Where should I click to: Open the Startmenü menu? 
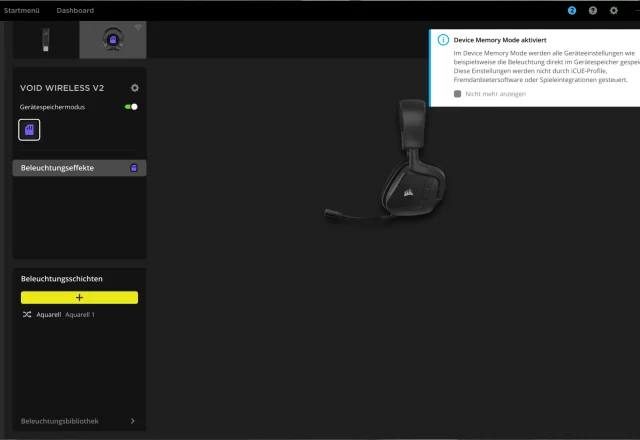pyautogui.click(x=22, y=10)
